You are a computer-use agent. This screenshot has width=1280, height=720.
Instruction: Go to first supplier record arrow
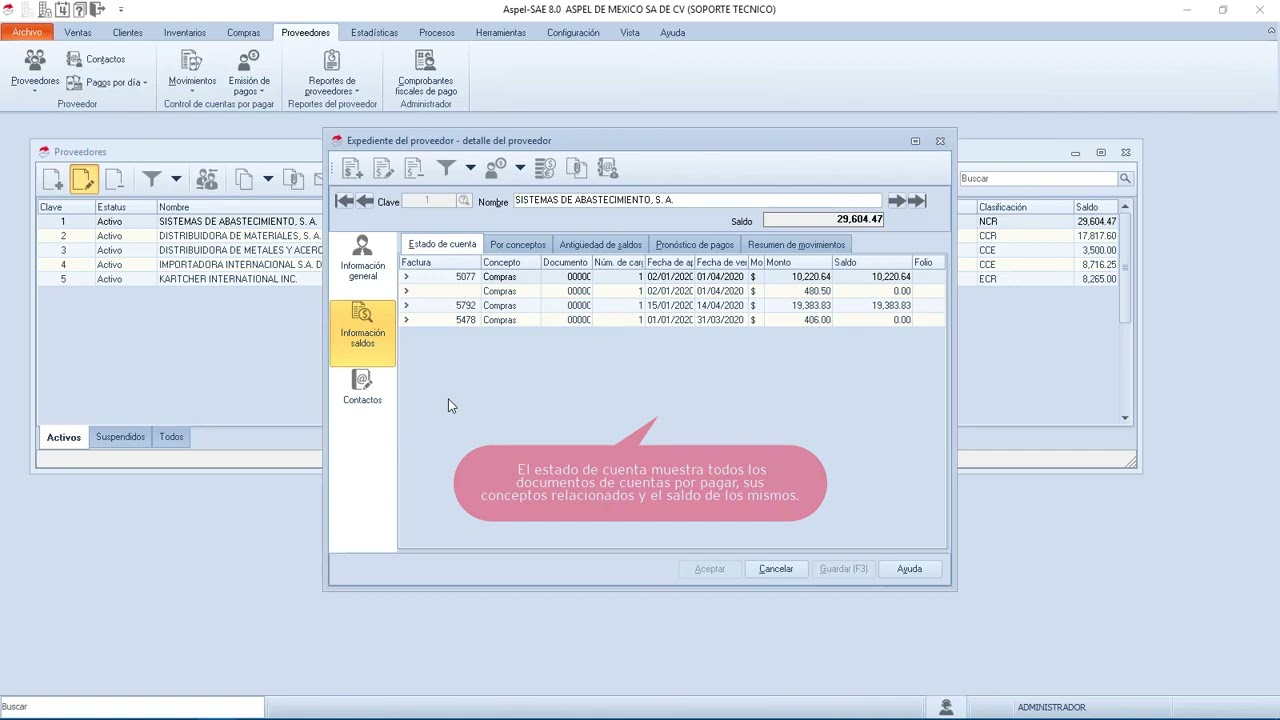(x=344, y=201)
